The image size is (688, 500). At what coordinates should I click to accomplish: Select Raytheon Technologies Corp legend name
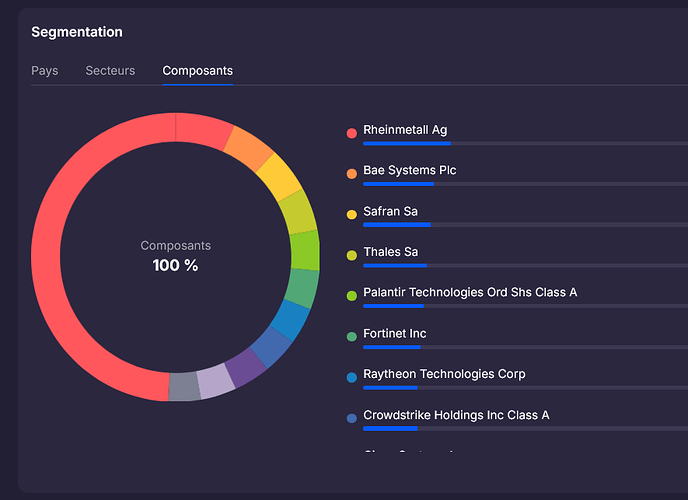444,374
